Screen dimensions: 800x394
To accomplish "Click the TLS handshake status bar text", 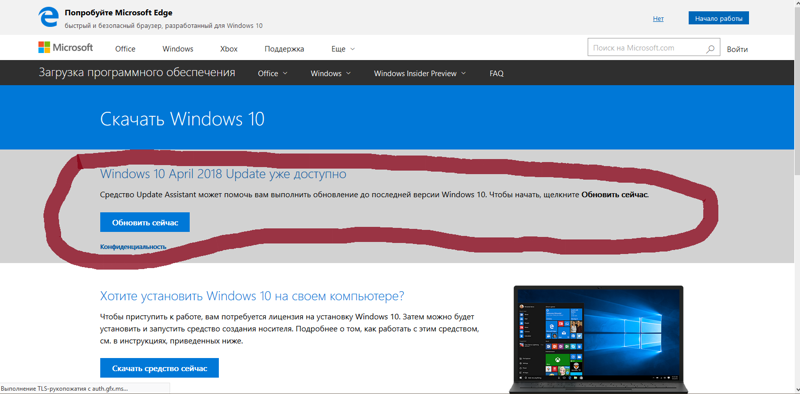I will 64,388.
